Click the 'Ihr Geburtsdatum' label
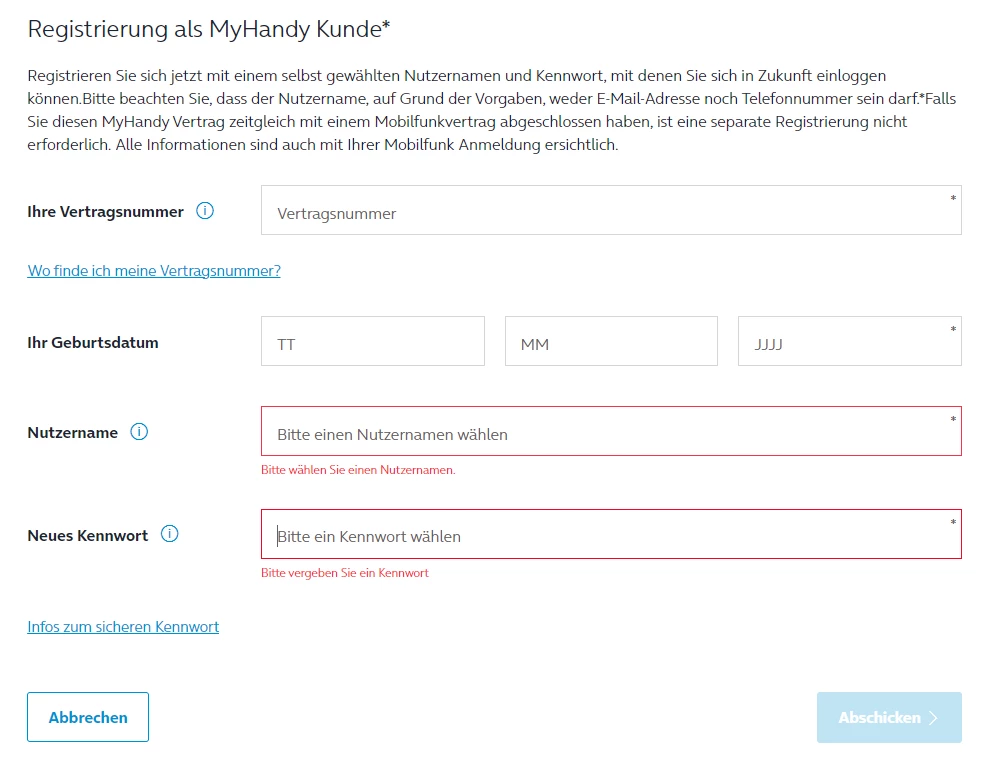Viewport: 997px width, 759px height. [x=93, y=342]
